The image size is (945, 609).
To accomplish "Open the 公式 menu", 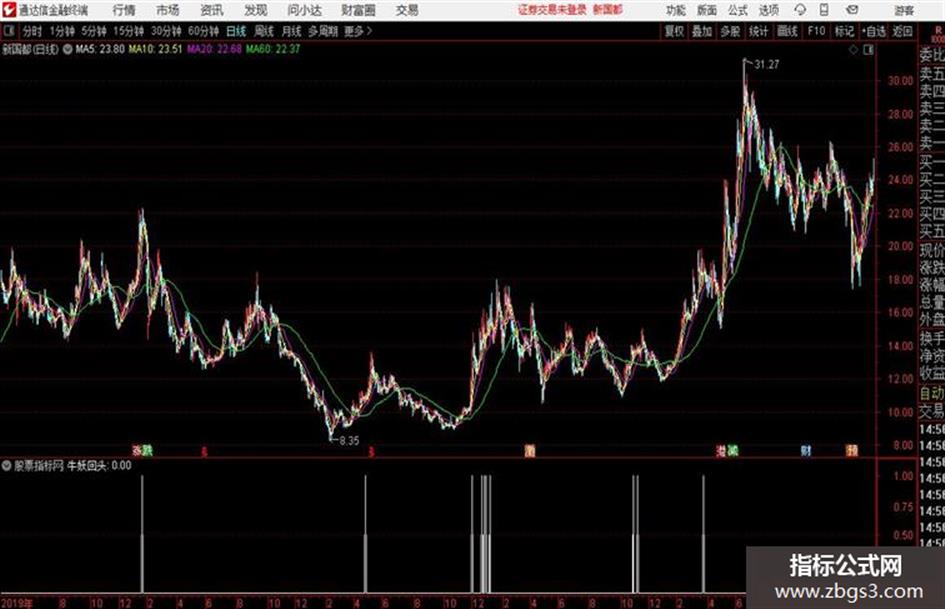I will (737, 10).
